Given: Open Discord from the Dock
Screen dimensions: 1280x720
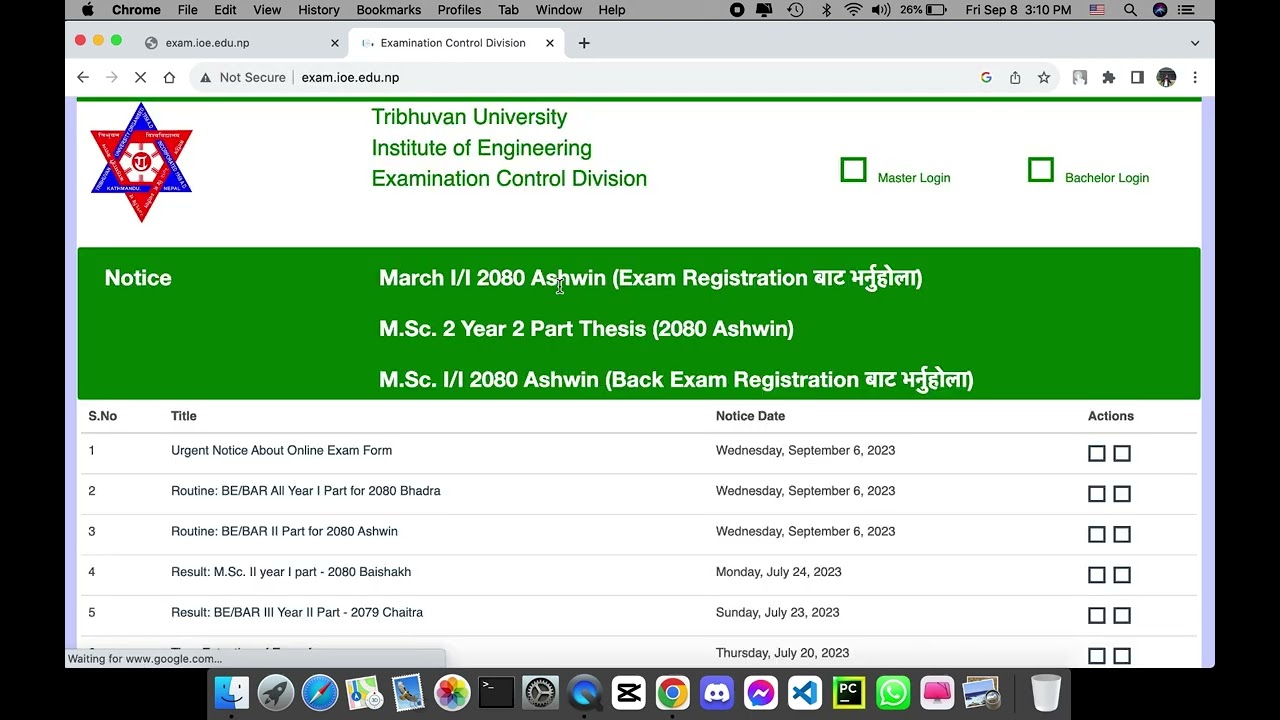Looking at the screenshot, I should [x=716, y=692].
